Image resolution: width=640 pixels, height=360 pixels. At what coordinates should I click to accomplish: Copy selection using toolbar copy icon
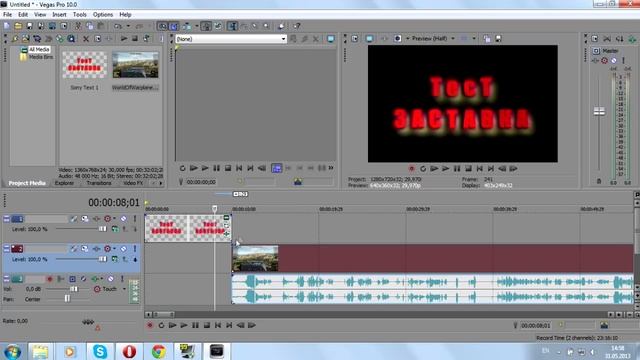tap(89, 26)
